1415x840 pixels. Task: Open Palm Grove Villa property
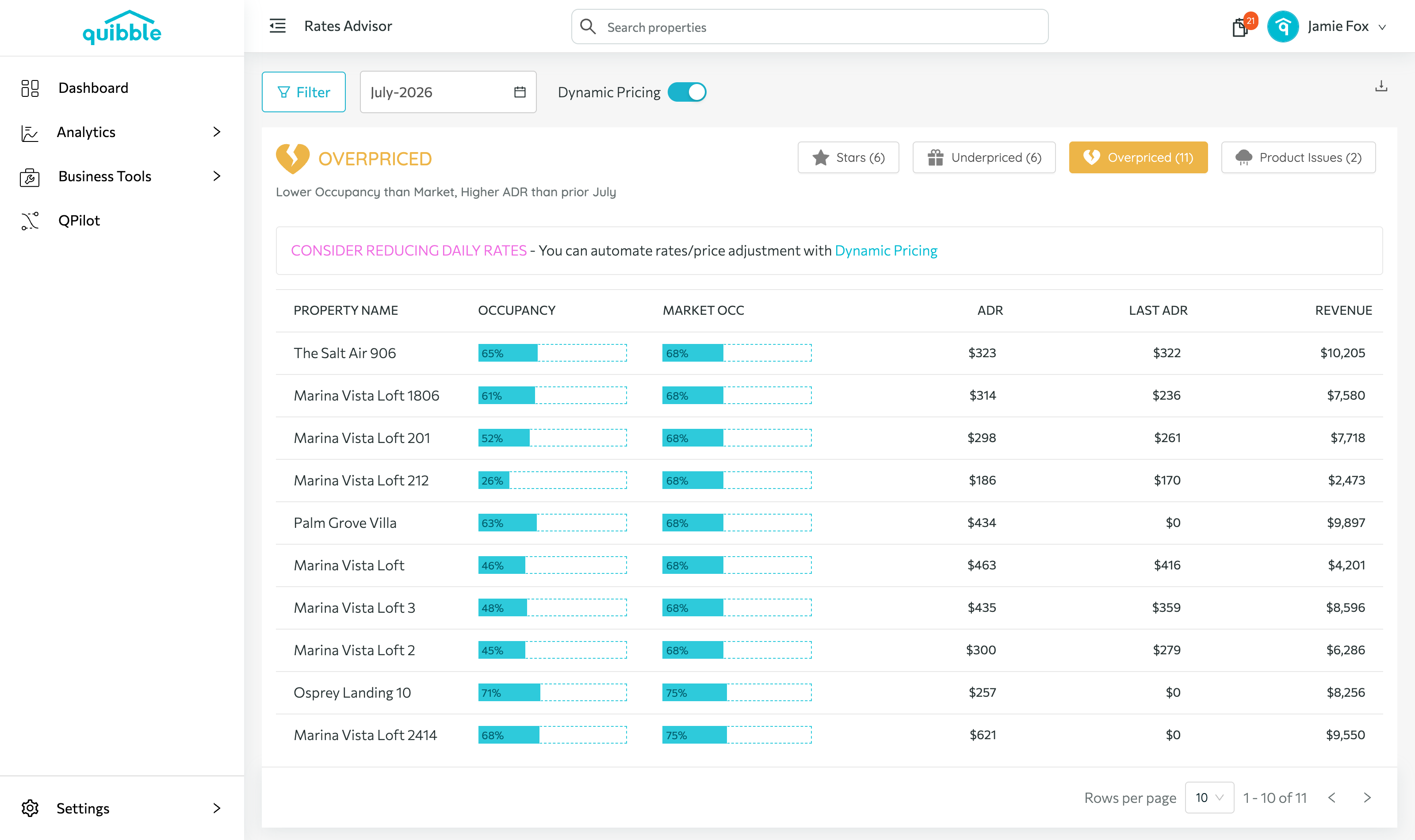345,523
